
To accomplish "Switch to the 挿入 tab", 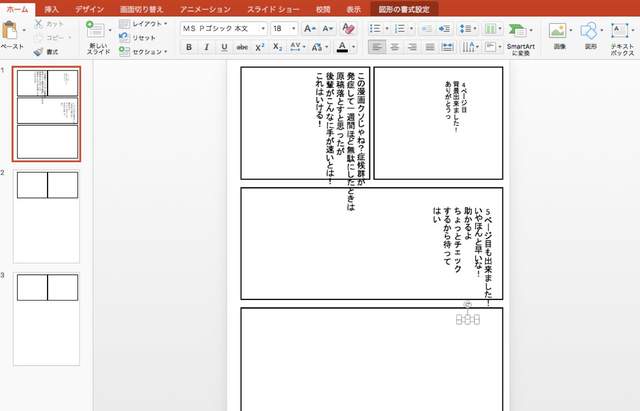I will tap(52, 8).
